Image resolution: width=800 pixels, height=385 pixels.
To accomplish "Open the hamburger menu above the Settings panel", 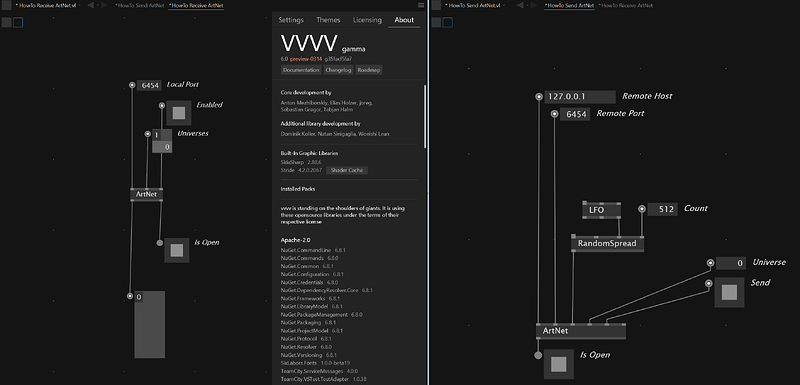I will point(421,5).
